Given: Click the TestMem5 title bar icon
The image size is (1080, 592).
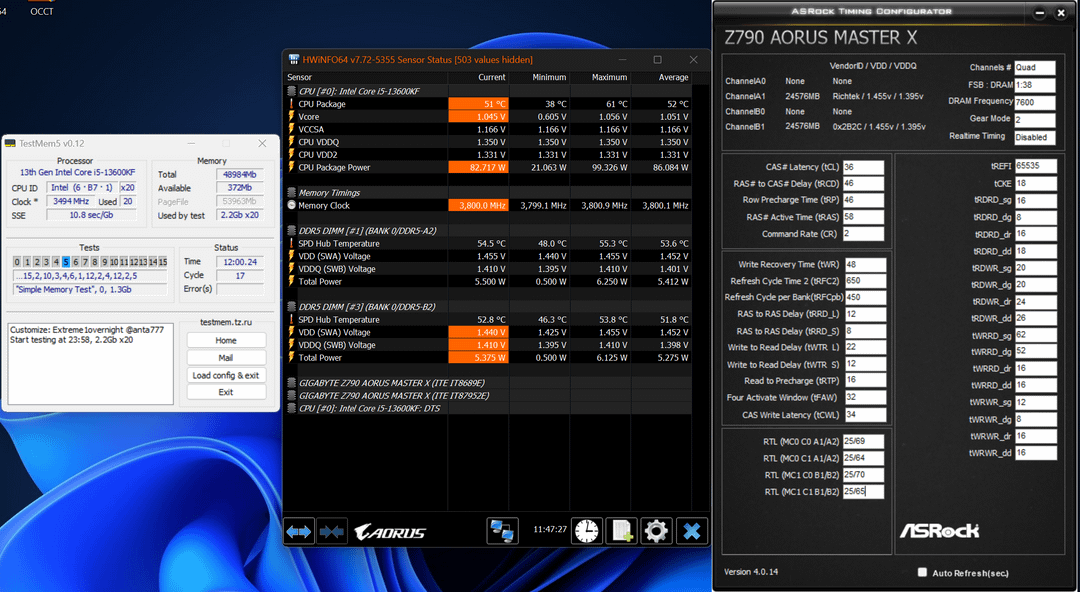Looking at the screenshot, I should click(x=10, y=143).
